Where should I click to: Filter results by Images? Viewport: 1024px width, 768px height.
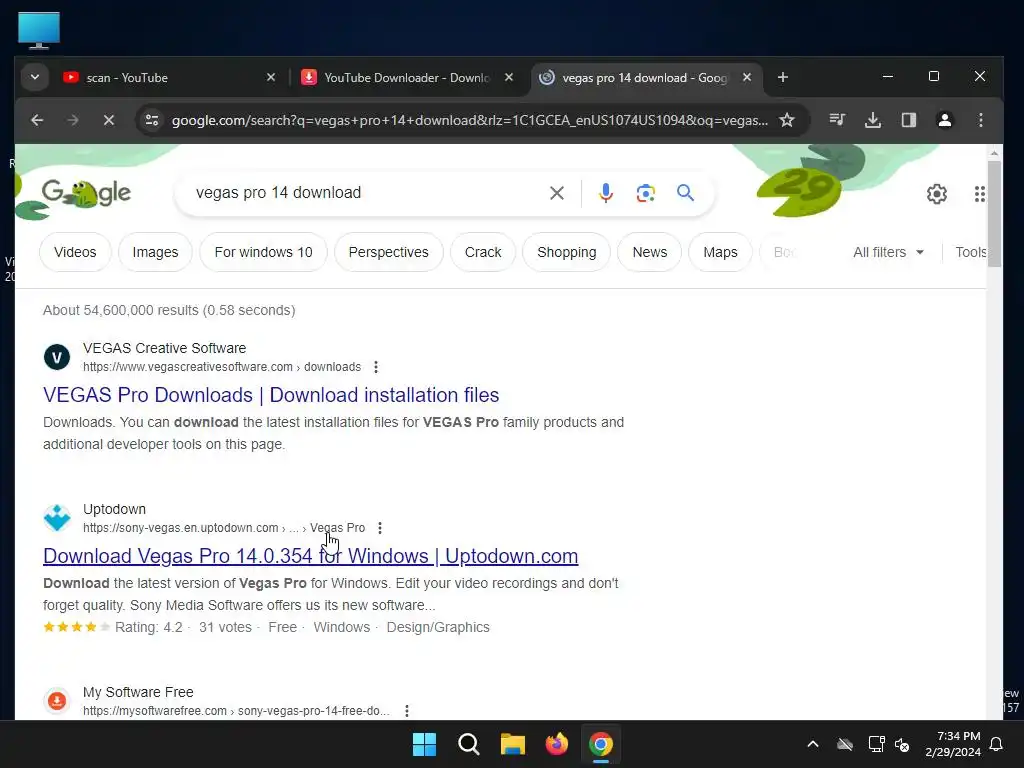[x=155, y=252]
